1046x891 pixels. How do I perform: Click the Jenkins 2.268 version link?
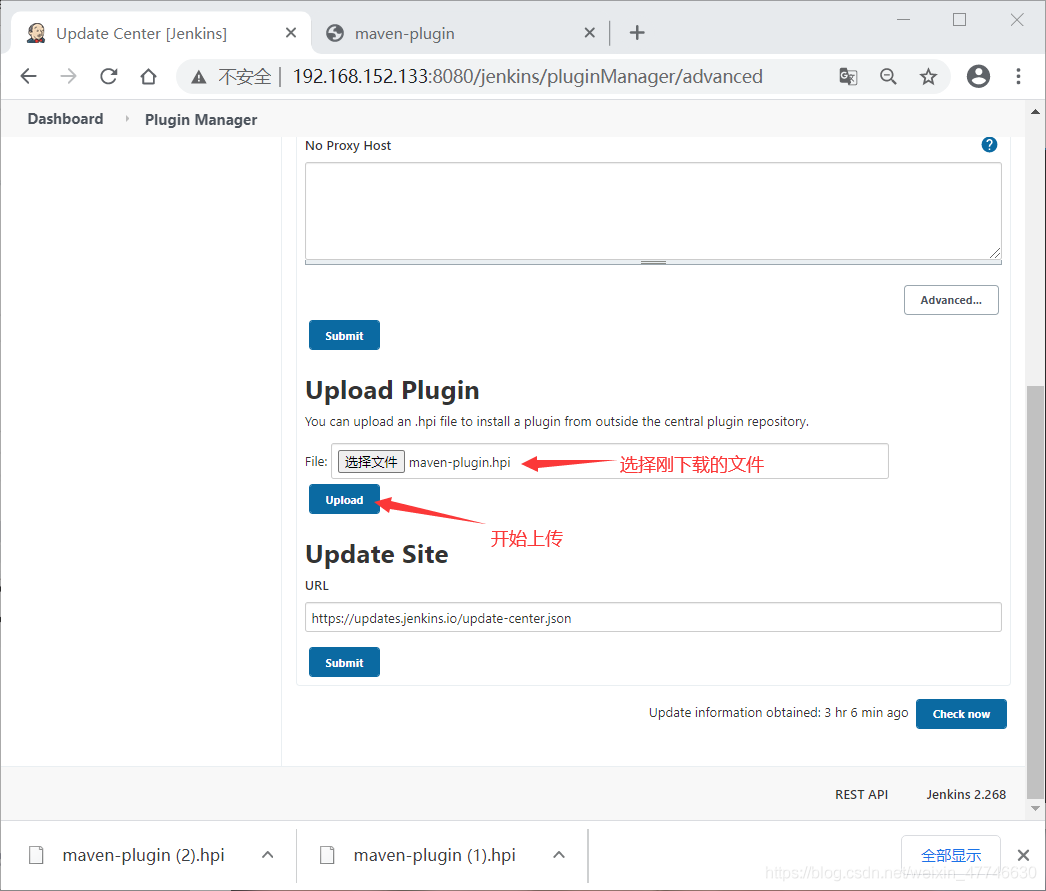[966, 794]
